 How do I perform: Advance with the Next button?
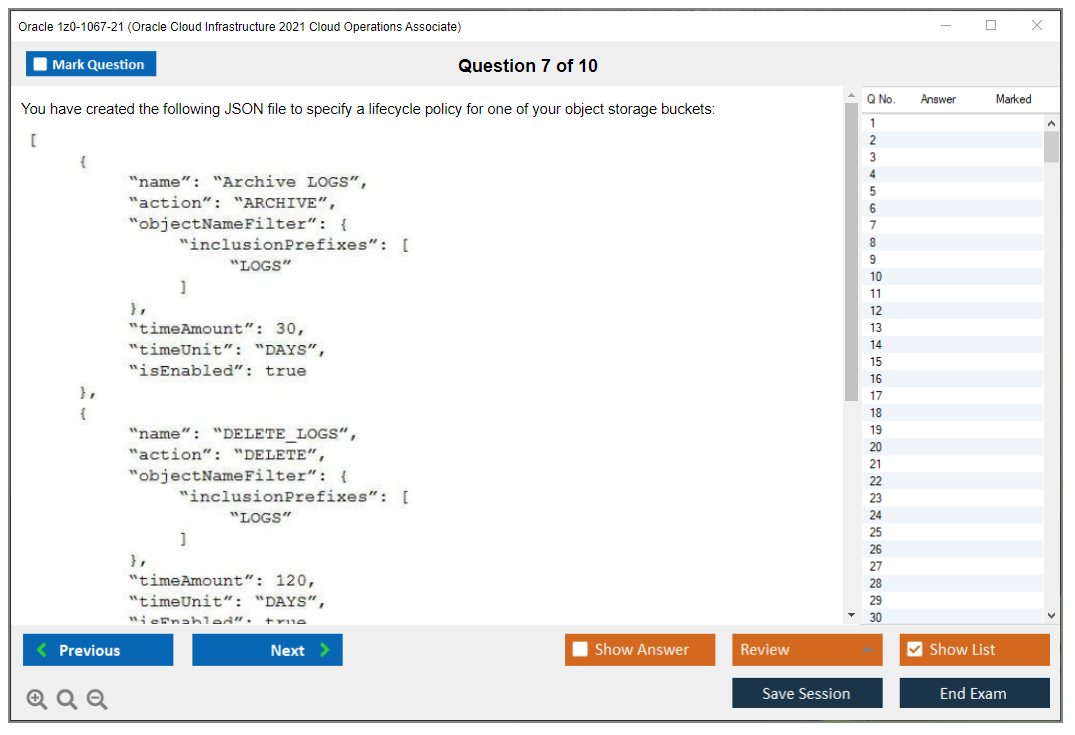pos(267,650)
